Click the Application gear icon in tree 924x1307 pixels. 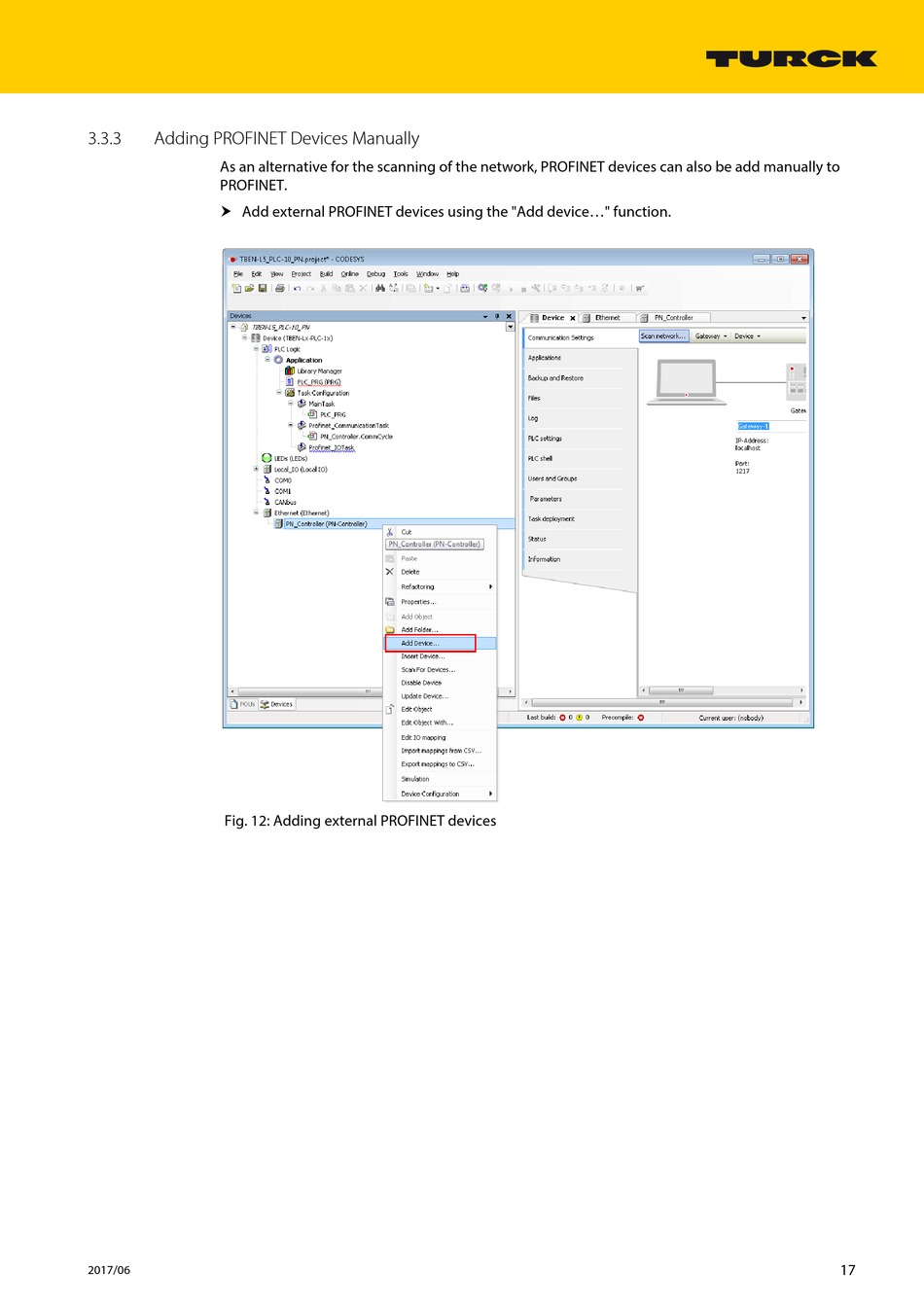pyautogui.click(x=278, y=360)
